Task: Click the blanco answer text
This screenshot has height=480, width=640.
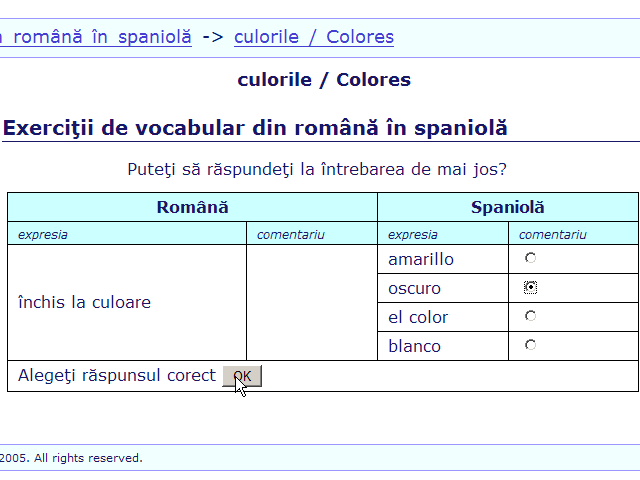Action: point(414,346)
